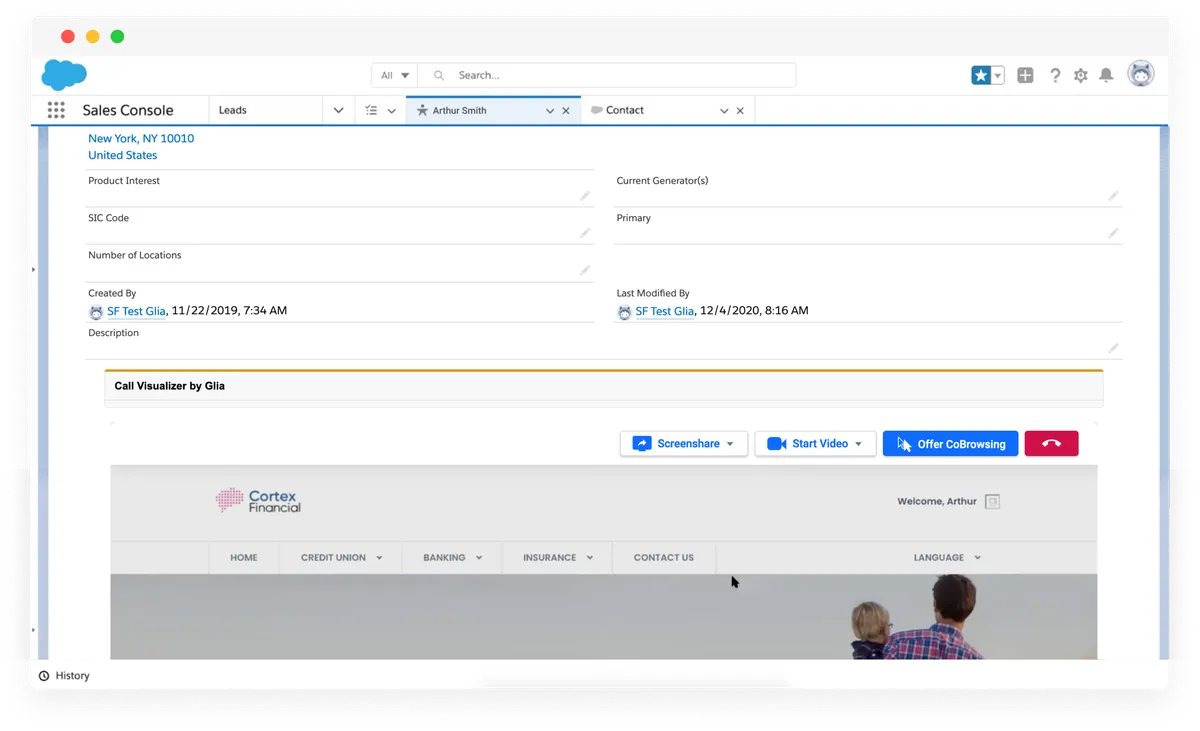Close the Contact tab
The image size is (1200, 731).
pyautogui.click(x=740, y=111)
